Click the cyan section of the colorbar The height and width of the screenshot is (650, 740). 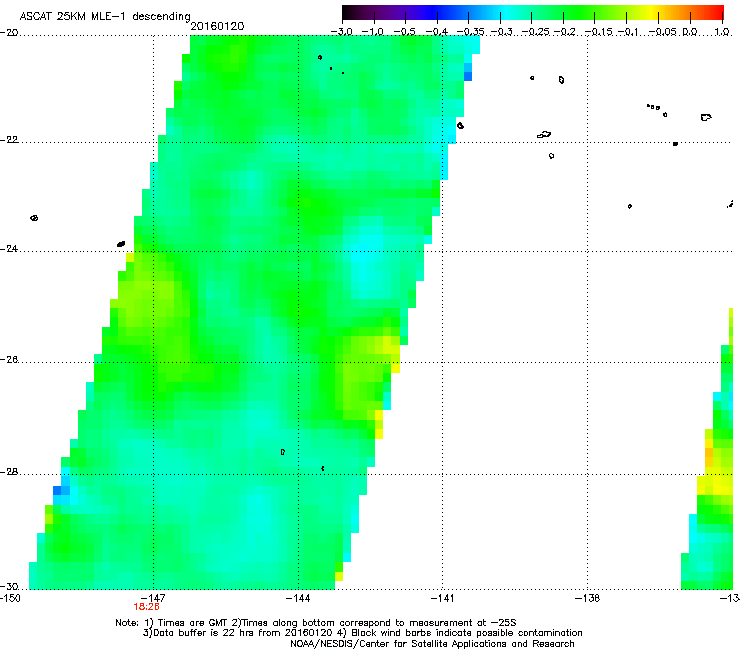click(505, 13)
